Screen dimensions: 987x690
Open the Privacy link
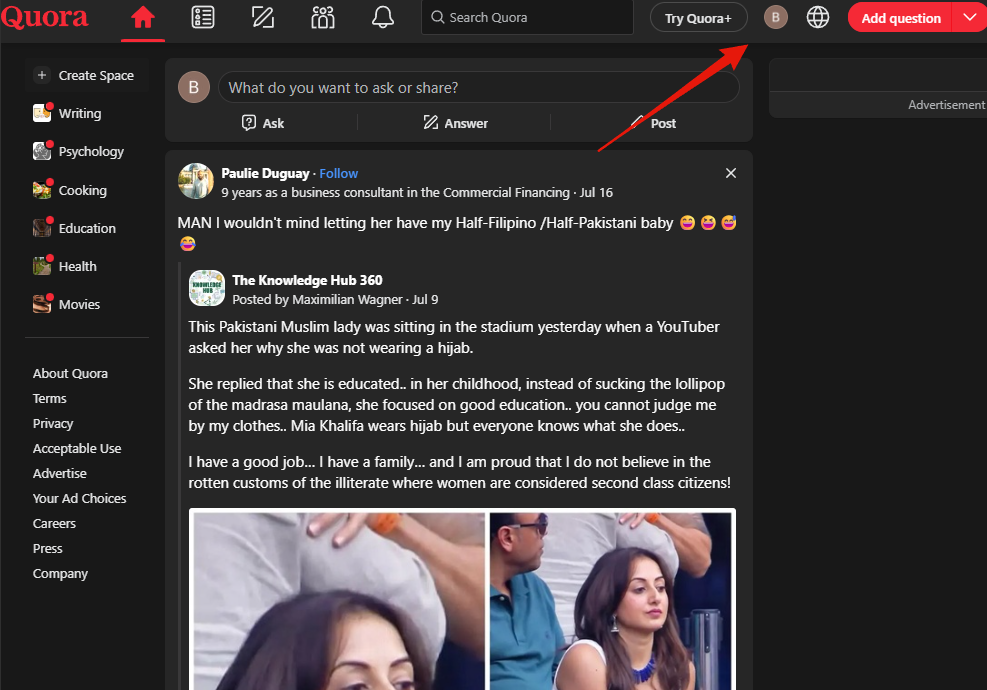coord(53,424)
